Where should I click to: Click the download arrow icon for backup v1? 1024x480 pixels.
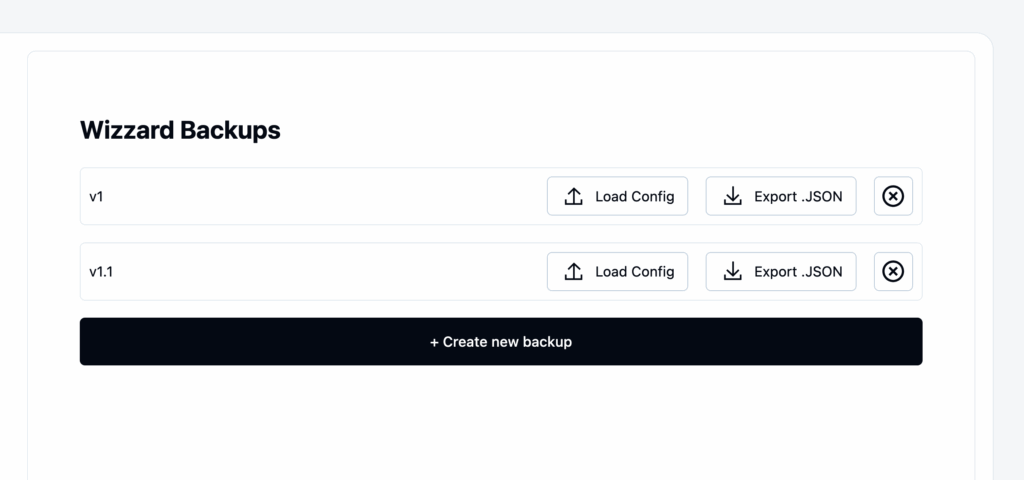(x=733, y=196)
